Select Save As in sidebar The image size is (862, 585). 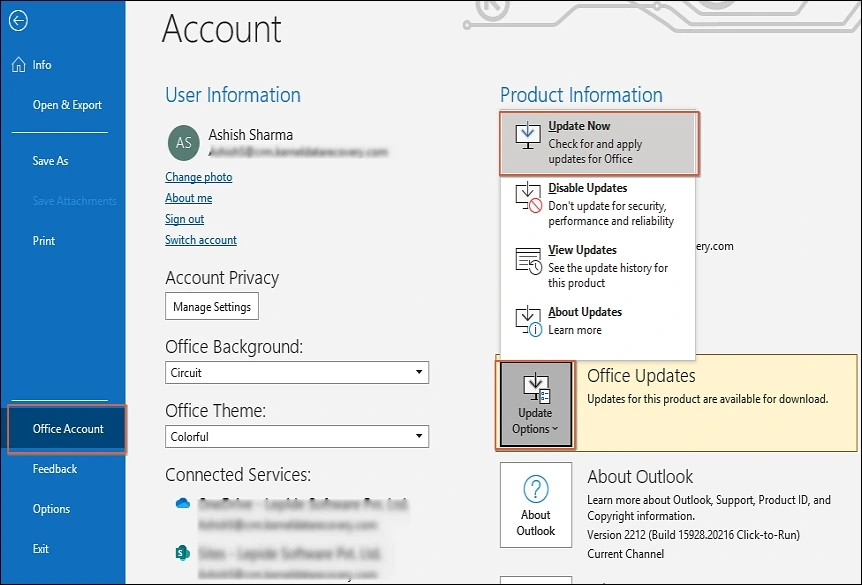[50, 161]
